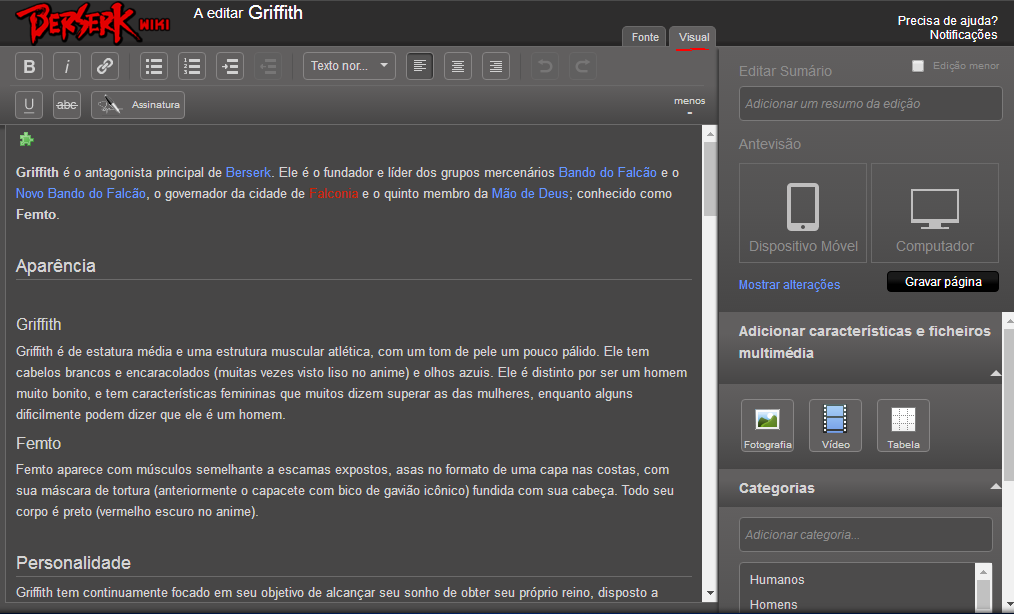Follow the red Falconia link

click(334, 193)
